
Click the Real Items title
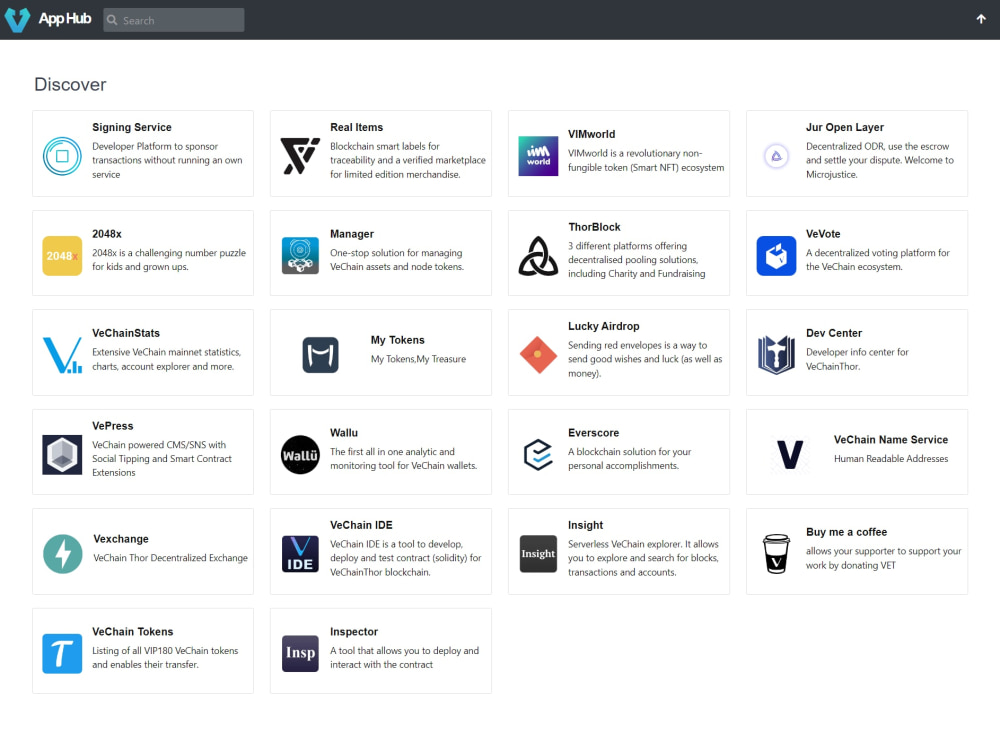357,127
